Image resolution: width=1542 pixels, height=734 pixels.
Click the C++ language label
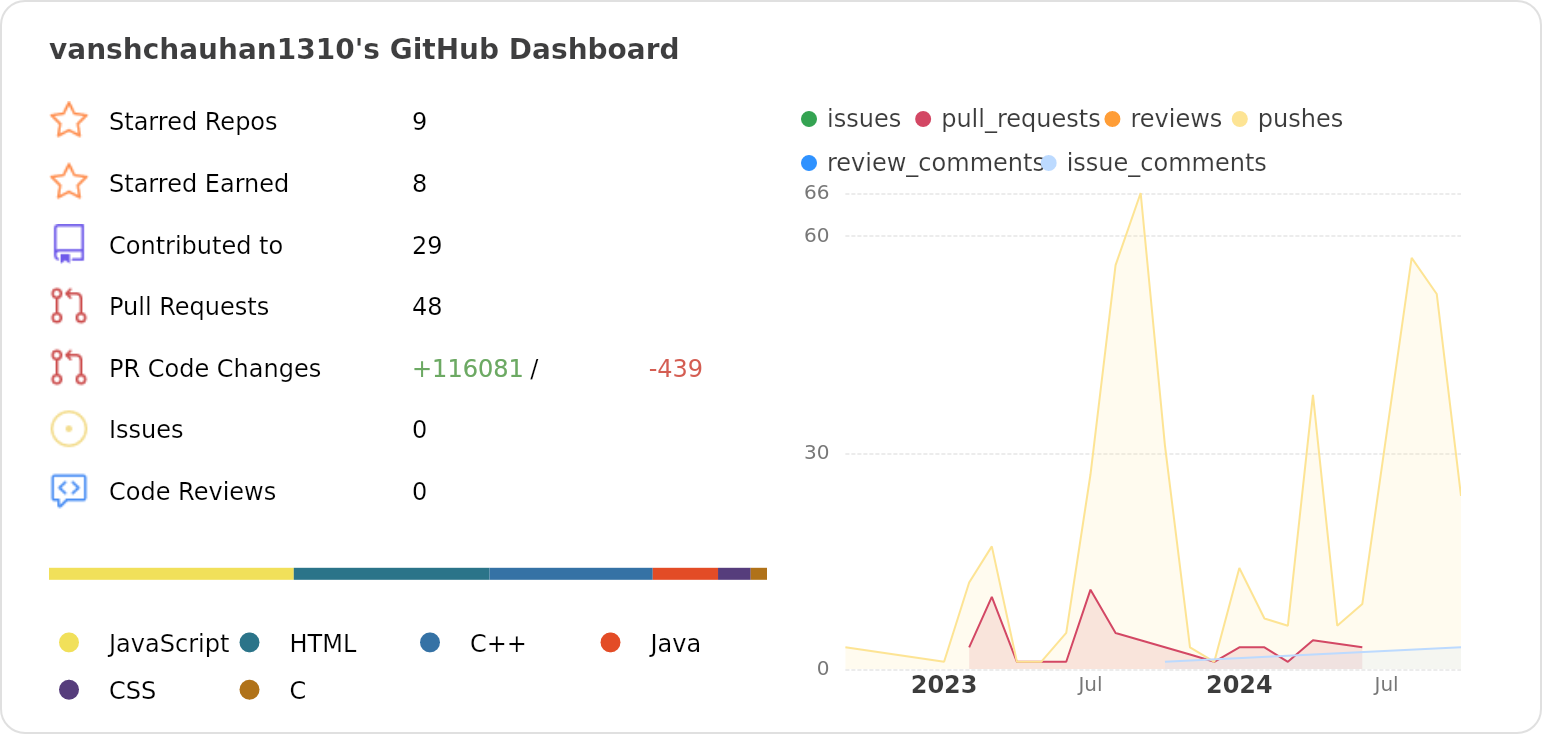(498, 644)
